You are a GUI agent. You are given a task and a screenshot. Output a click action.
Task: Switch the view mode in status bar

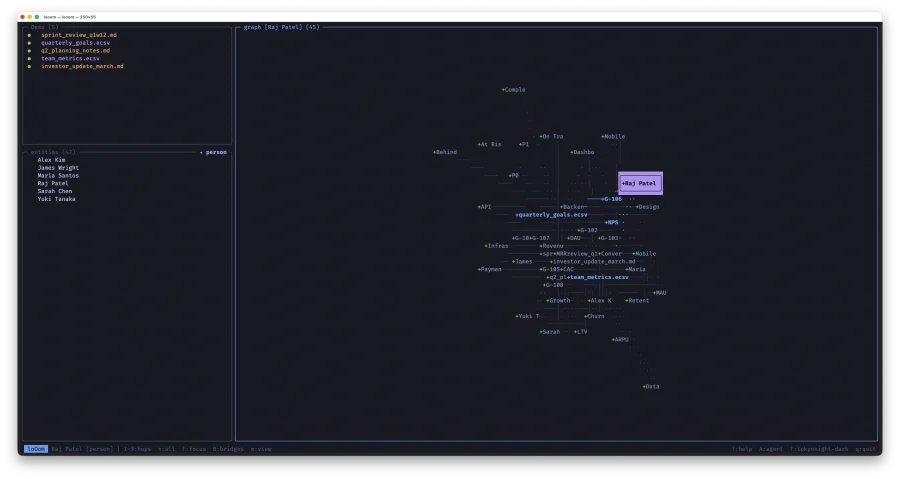click(x=261, y=449)
